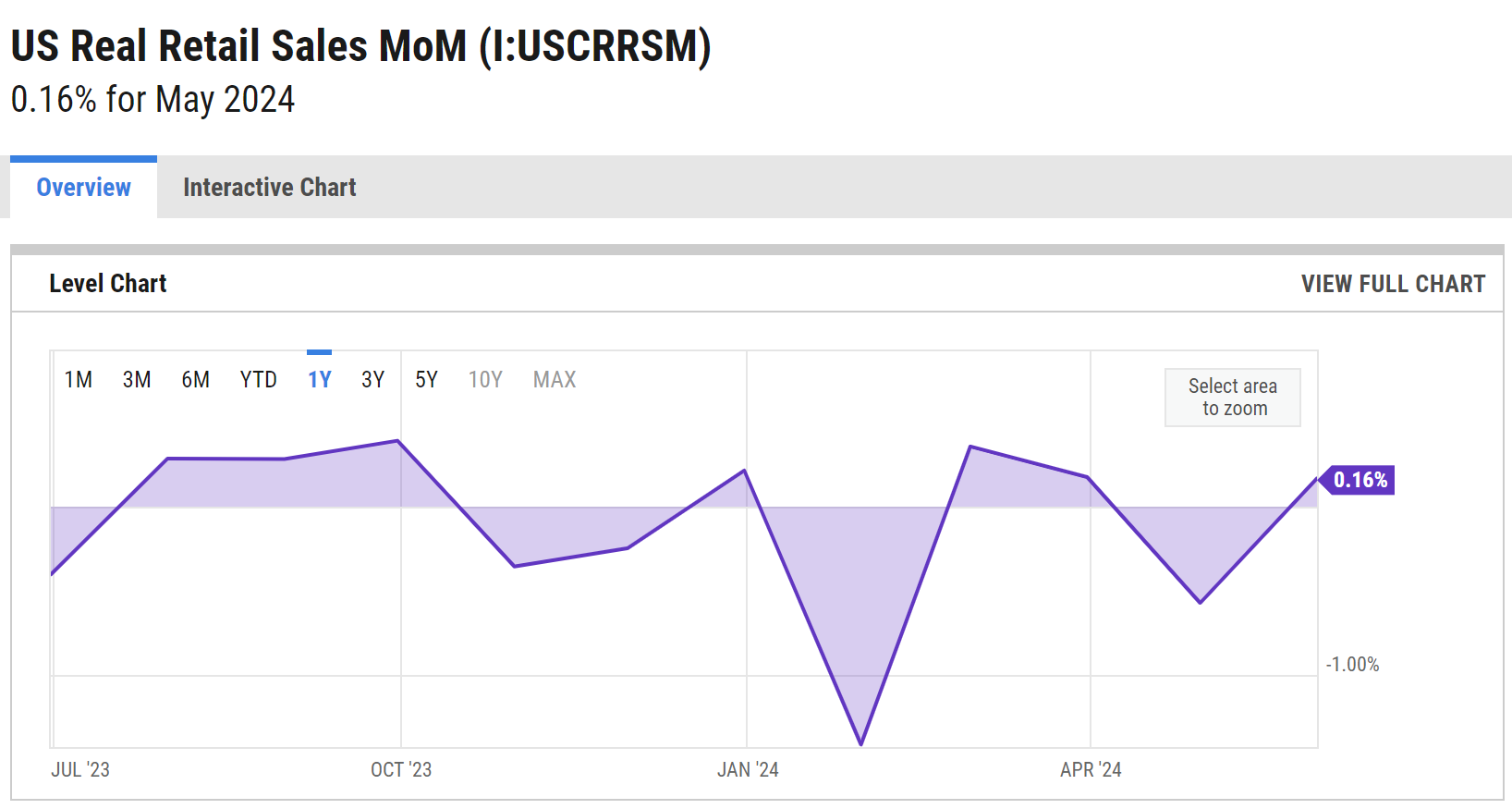Select the MAX time range
This screenshot has width=1512, height=809.
pos(555,380)
